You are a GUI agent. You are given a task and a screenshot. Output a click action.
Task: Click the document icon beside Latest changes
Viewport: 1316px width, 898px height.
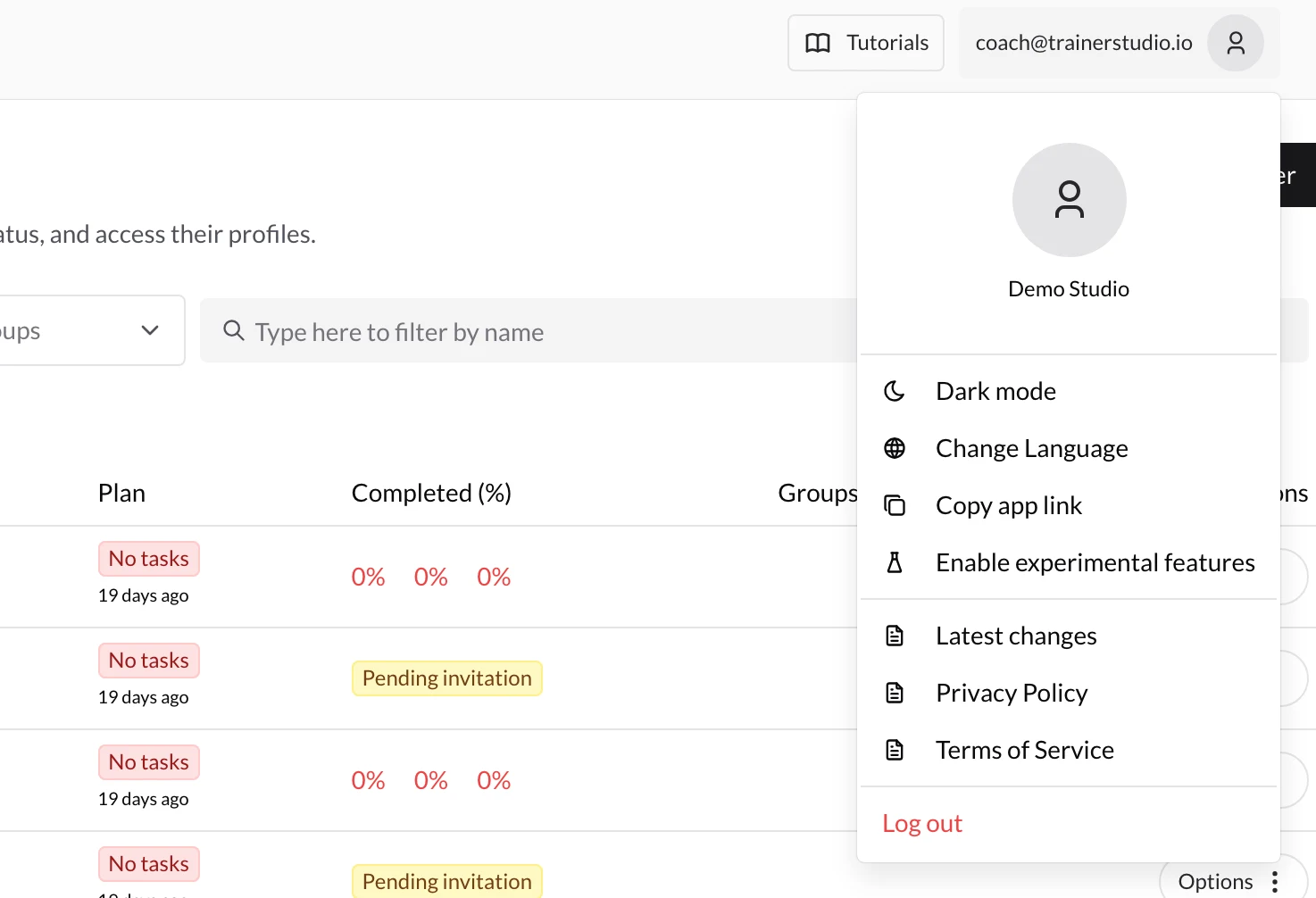895,636
